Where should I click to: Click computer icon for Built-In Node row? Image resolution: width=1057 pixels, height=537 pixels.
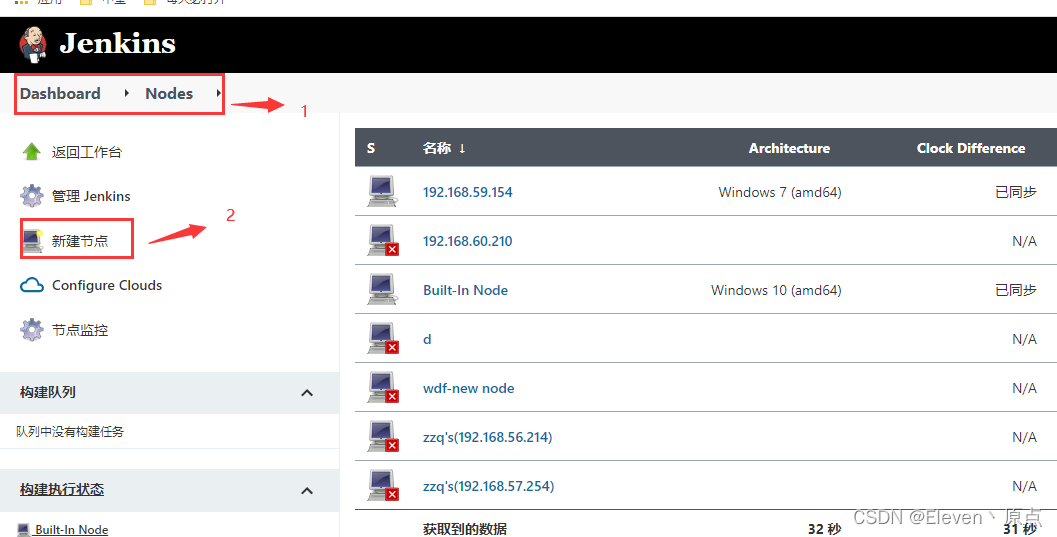click(382, 290)
